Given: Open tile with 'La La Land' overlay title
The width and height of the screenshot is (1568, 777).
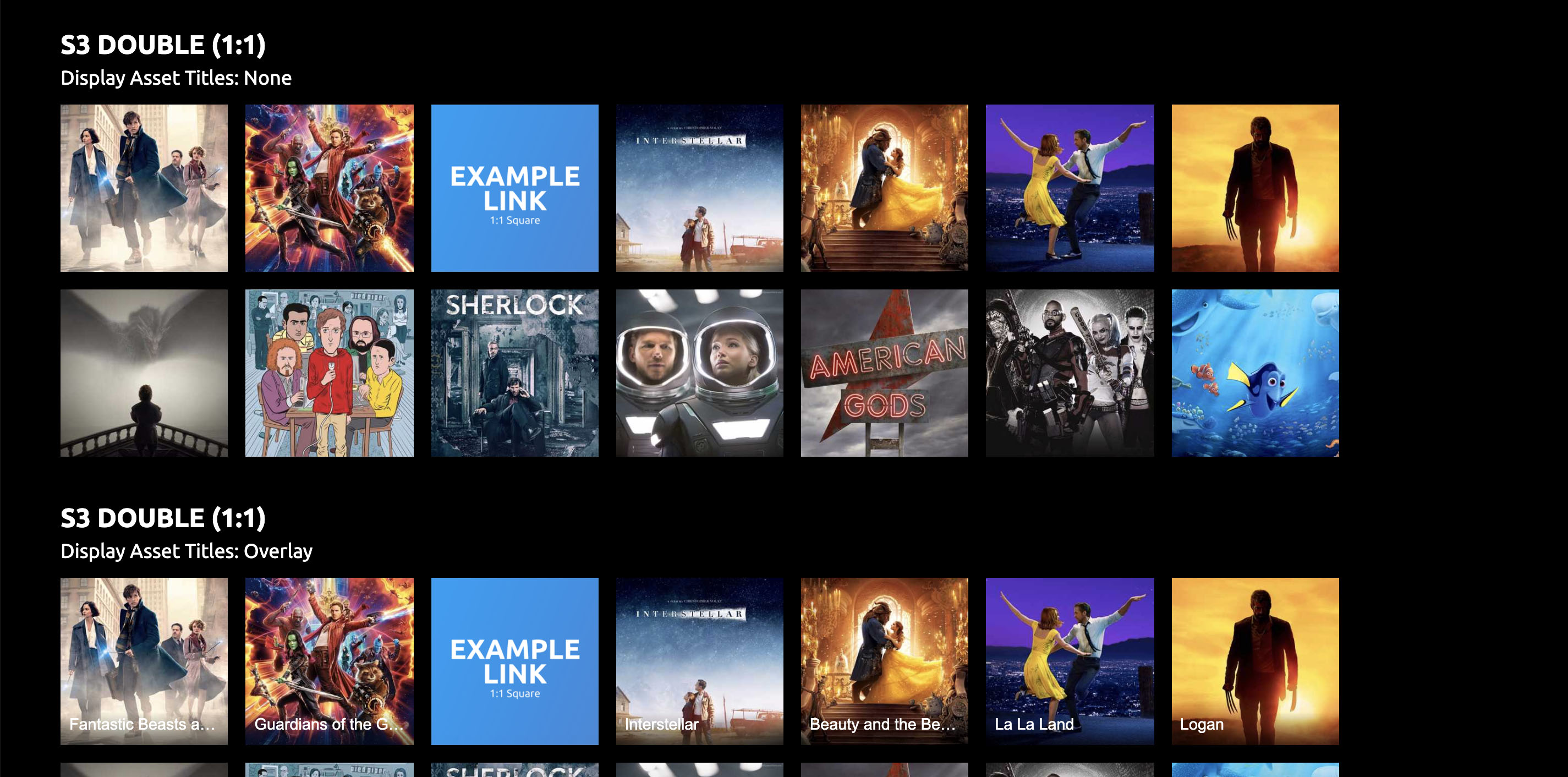Looking at the screenshot, I should pos(1070,661).
